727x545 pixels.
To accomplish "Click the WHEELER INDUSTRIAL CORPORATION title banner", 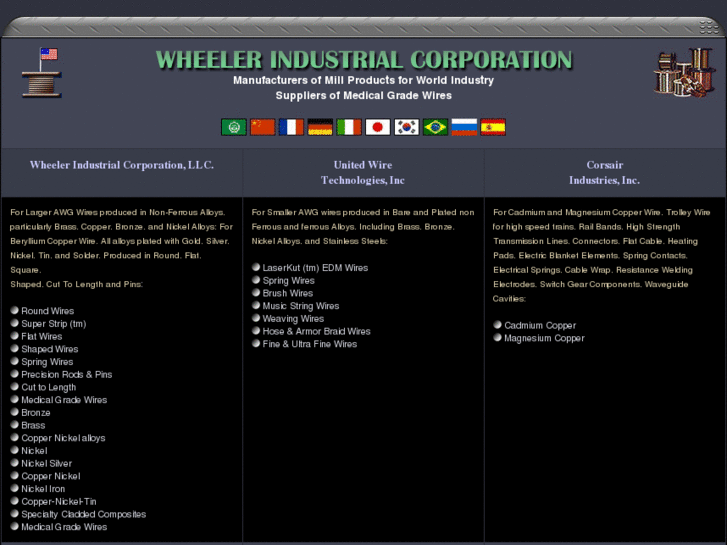I will (x=364, y=60).
